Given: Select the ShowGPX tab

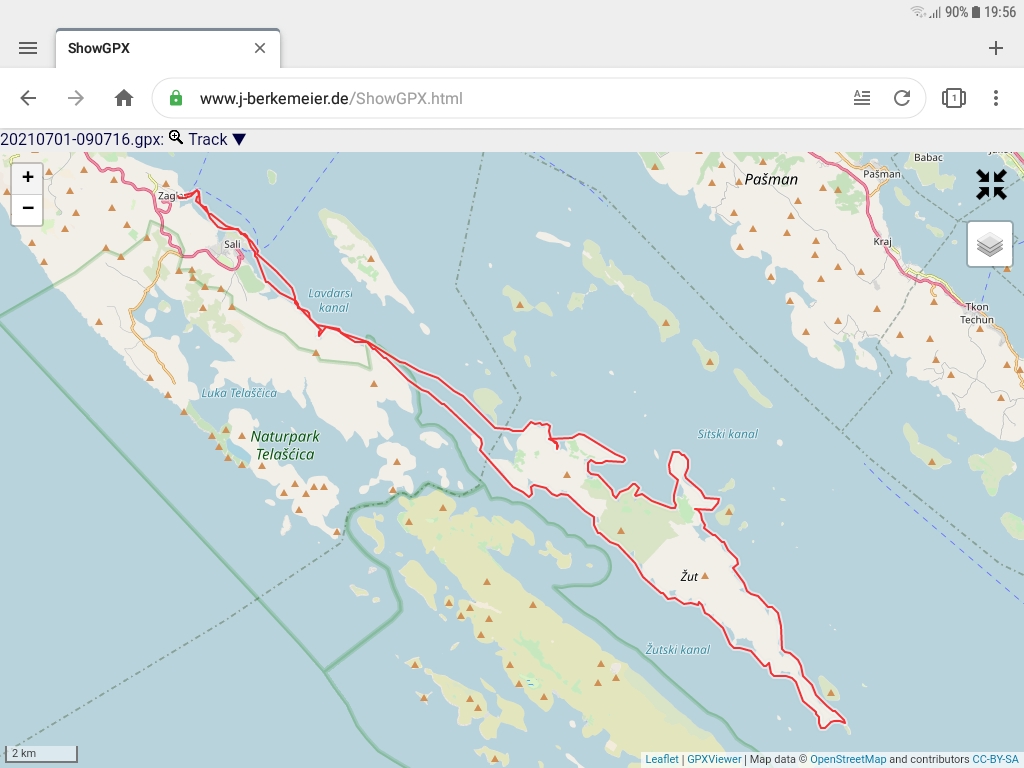Looking at the screenshot, I should [x=100, y=47].
